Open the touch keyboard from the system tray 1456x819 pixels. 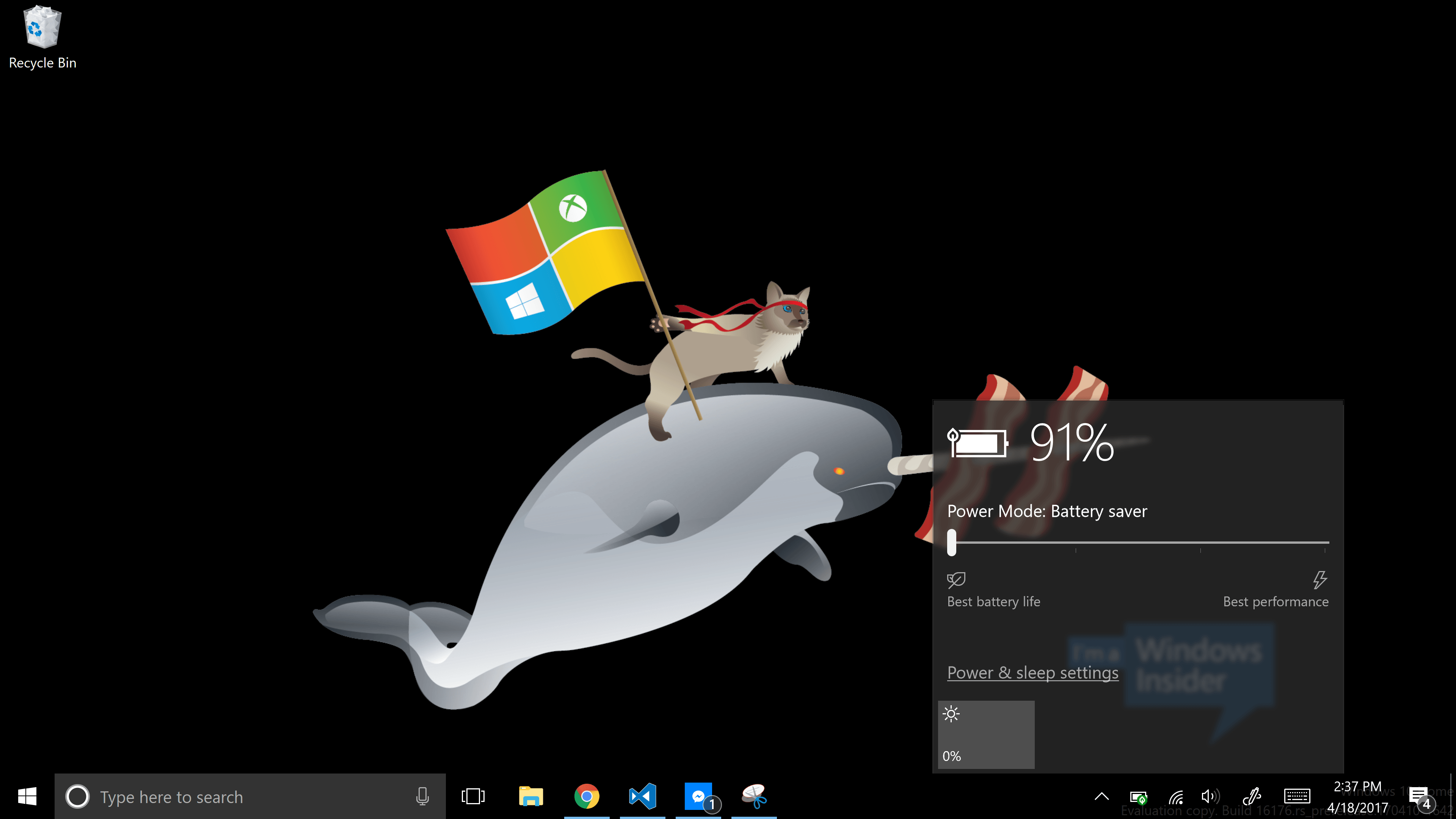(x=1297, y=796)
